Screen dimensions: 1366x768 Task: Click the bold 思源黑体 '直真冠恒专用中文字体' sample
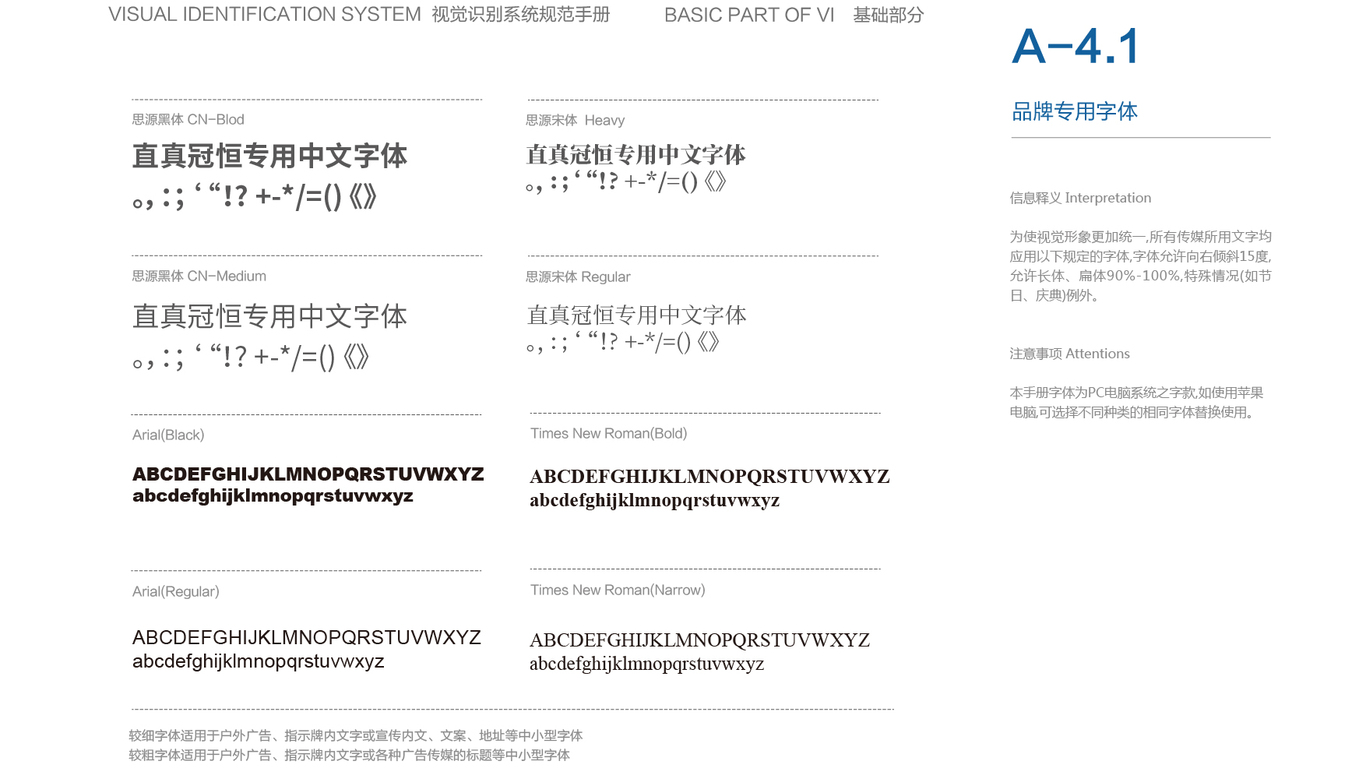(x=270, y=156)
